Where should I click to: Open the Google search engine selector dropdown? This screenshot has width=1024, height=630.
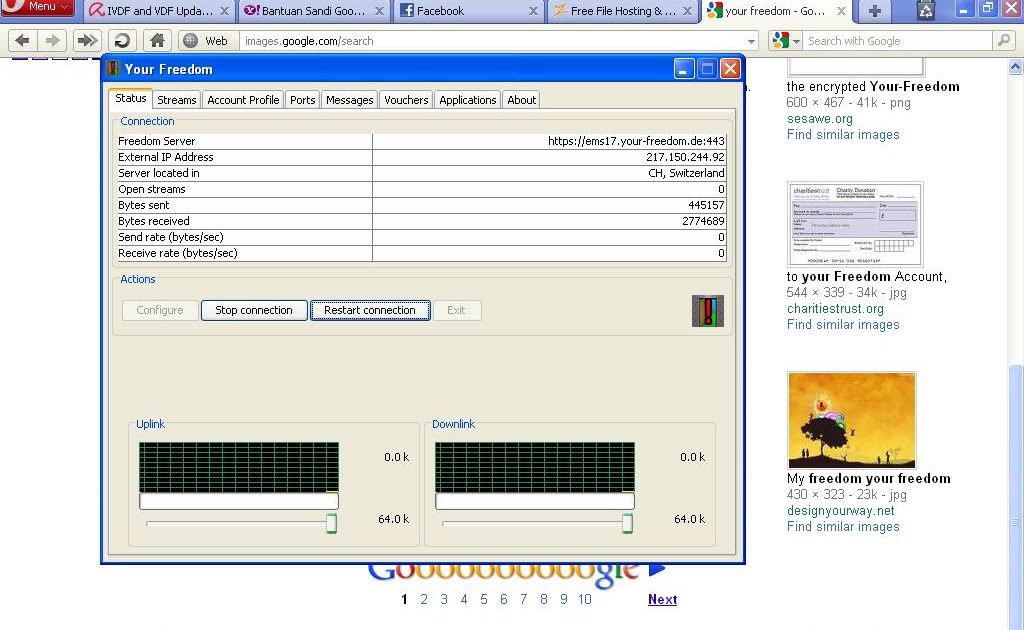786,41
